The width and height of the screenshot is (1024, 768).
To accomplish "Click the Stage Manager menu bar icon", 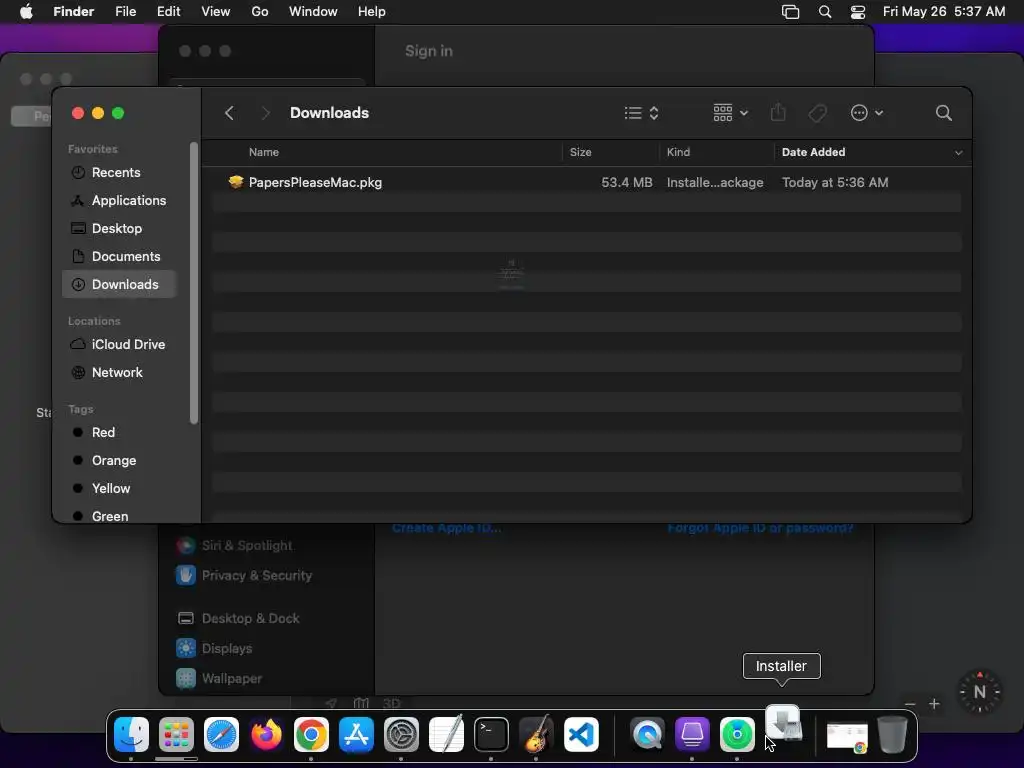I will 790,12.
